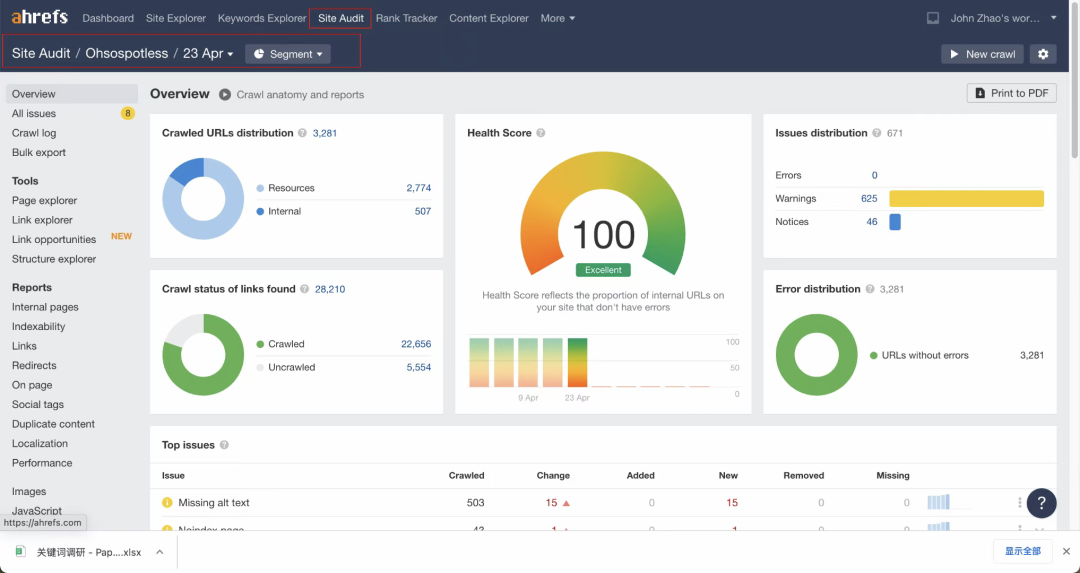Screen dimensions: 1080x573
Task: Click the help icon beside Health Score
Action: [541, 133]
